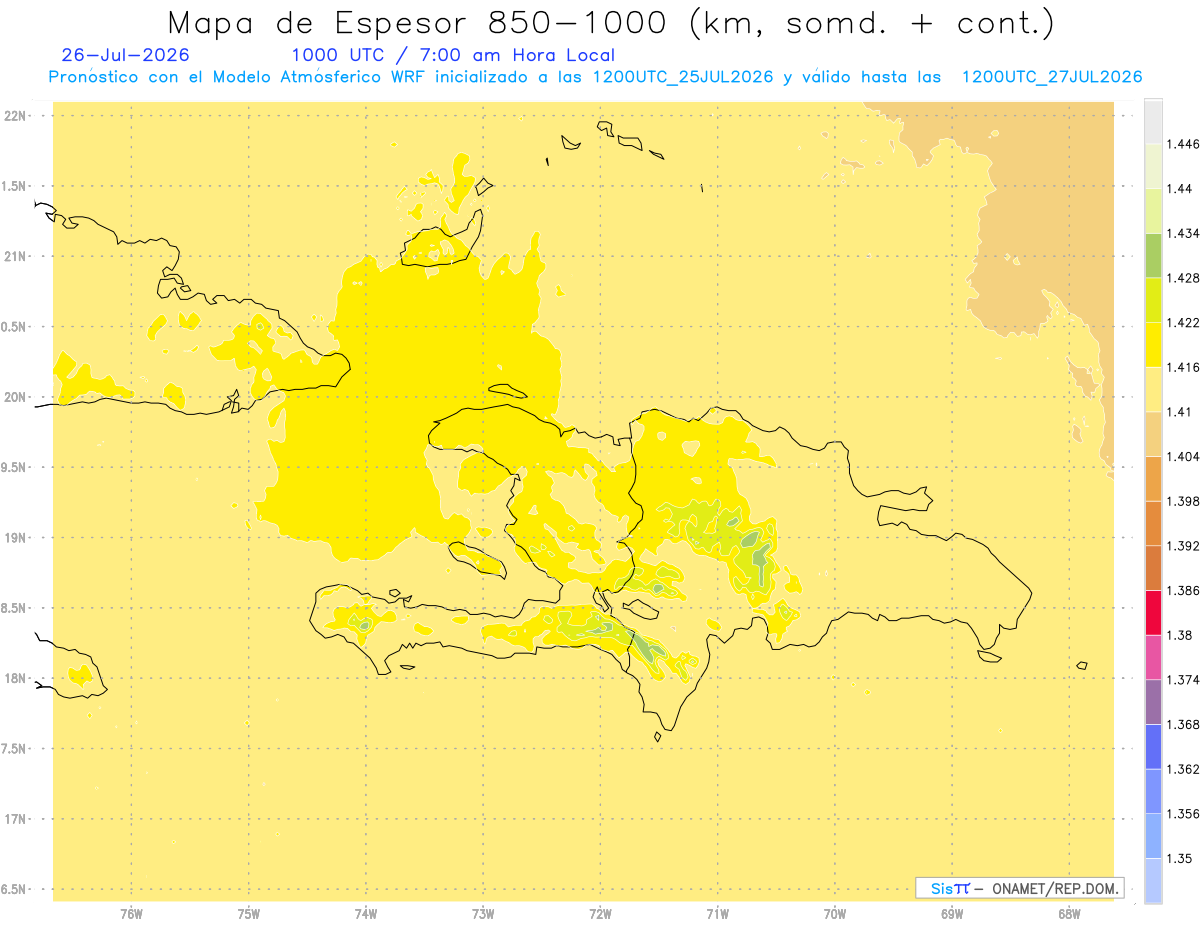Click the colorbar value "1.398"
This screenshot has width=1200, height=927.
1184,501
